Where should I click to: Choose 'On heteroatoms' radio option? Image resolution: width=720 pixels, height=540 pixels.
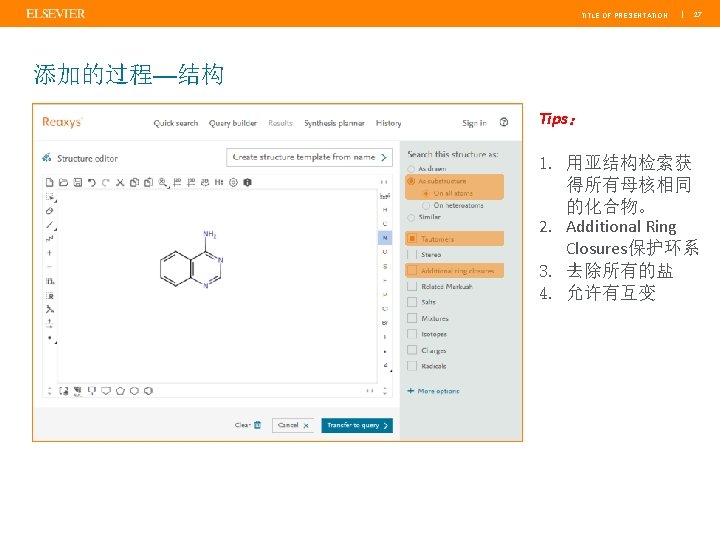point(426,205)
